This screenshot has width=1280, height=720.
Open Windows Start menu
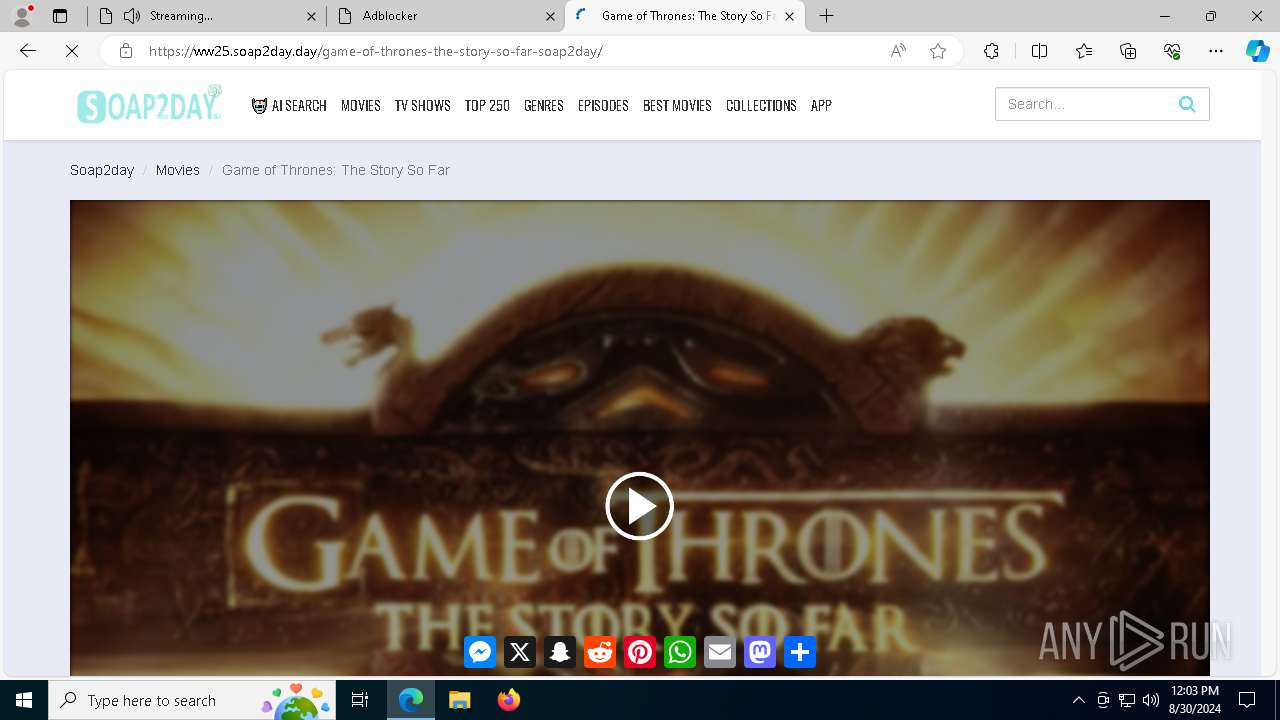pyautogui.click(x=24, y=700)
